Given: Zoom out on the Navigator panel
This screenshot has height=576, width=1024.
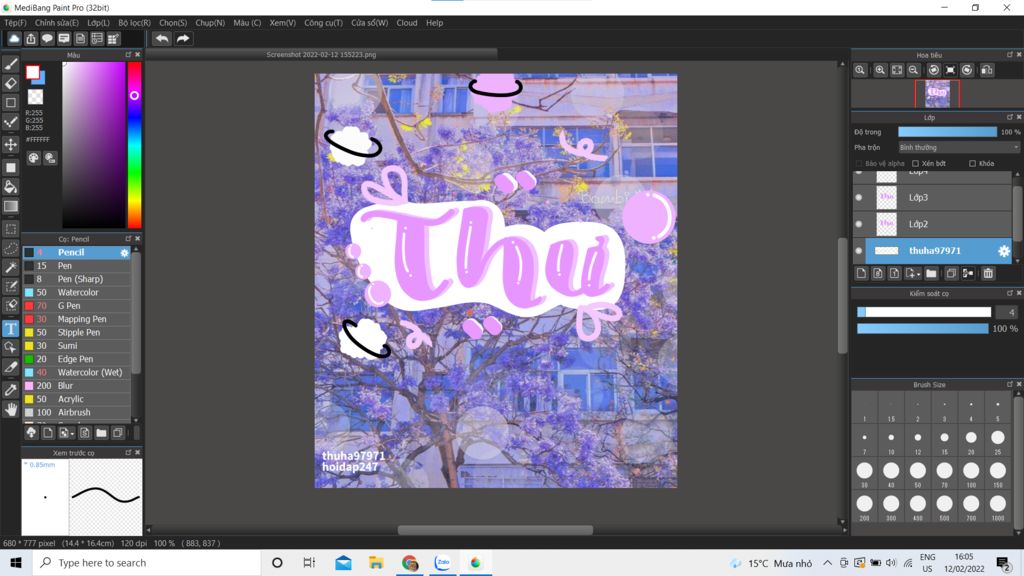Looking at the screenshot, I should tap(914, 70).
